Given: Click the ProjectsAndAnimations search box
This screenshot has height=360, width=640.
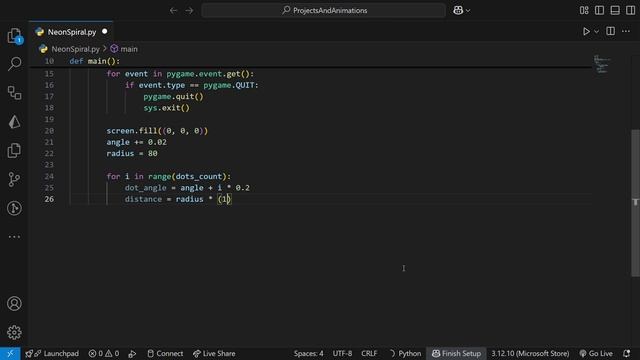Looking at the screenshot, I should 324,10.
